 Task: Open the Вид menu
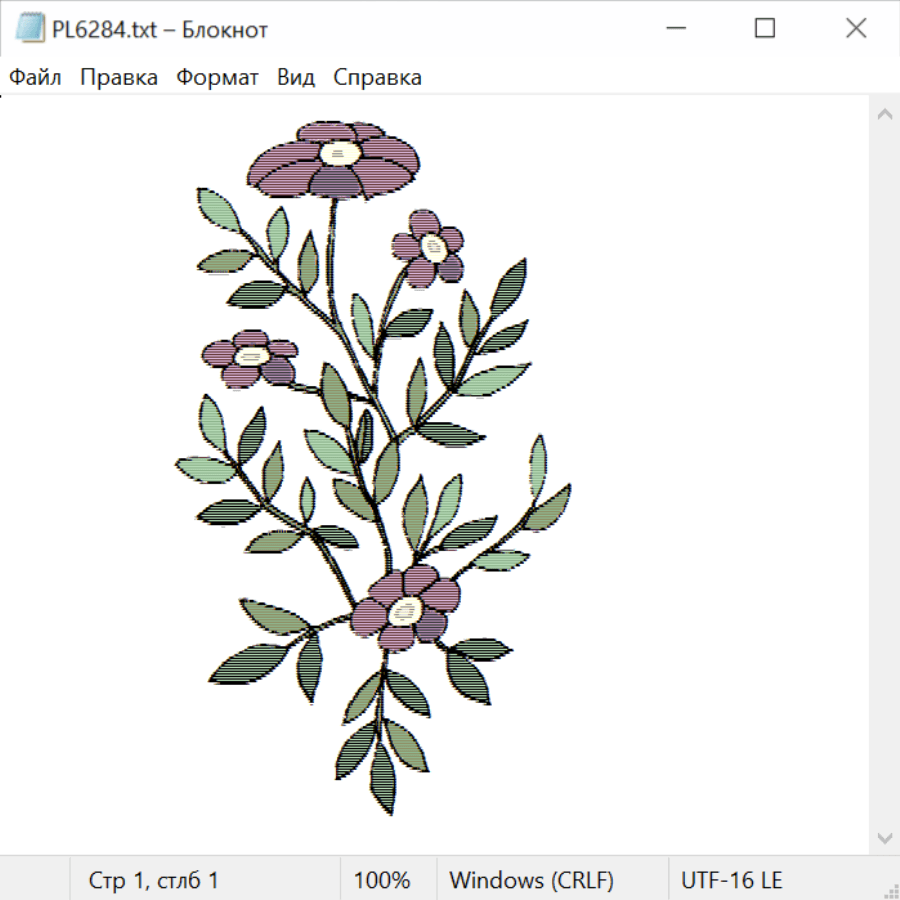click(296, 78)
